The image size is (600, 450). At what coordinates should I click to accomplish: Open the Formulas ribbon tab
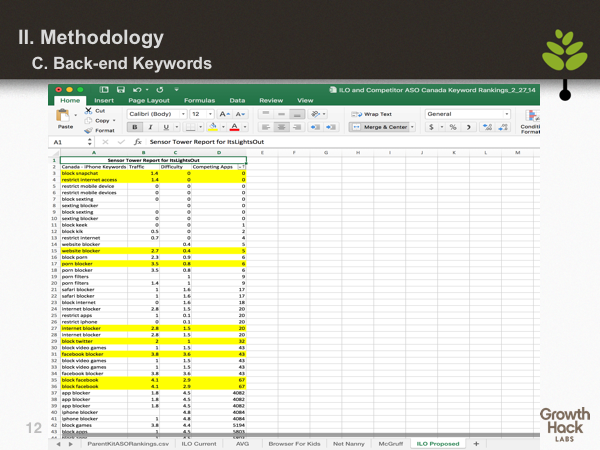pos(199,100)
